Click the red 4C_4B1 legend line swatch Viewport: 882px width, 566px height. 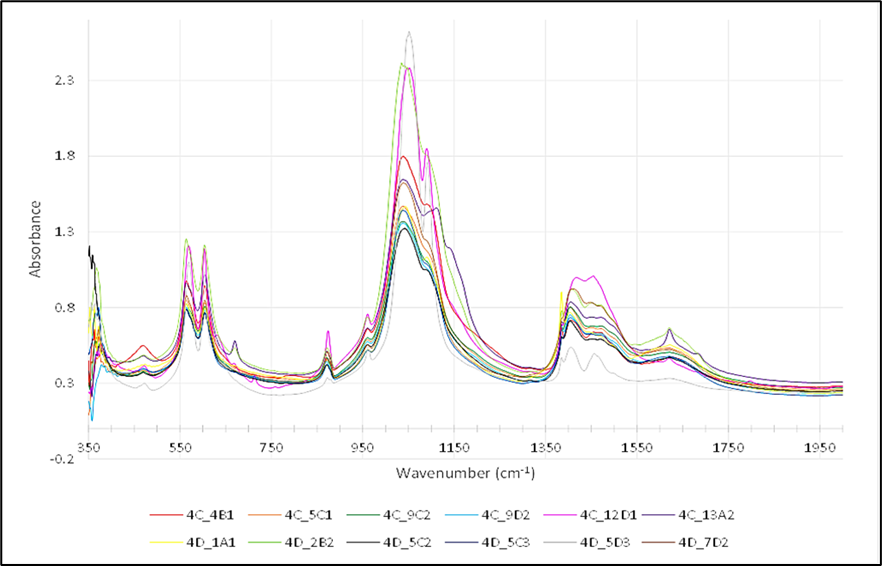[x=165, y=515]
